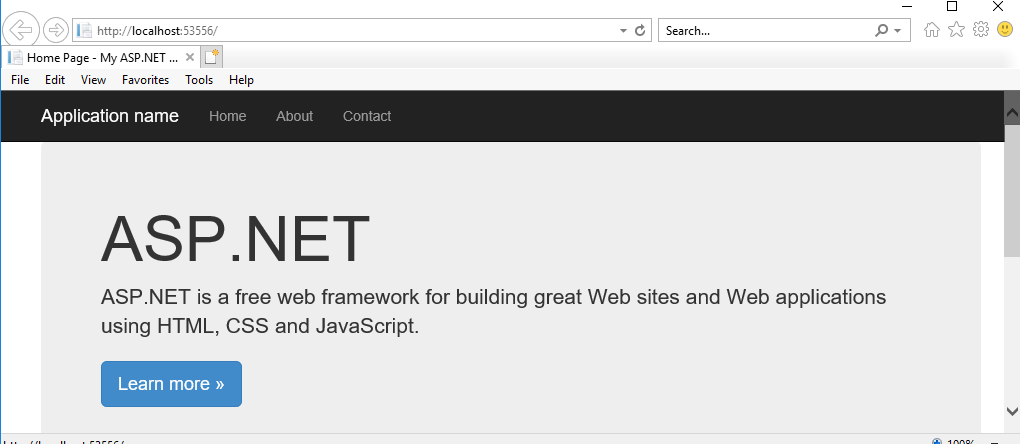Click the browser Forward arrow button
The width and height of the screenshot is (1020, 444).
tap(56, 30)
